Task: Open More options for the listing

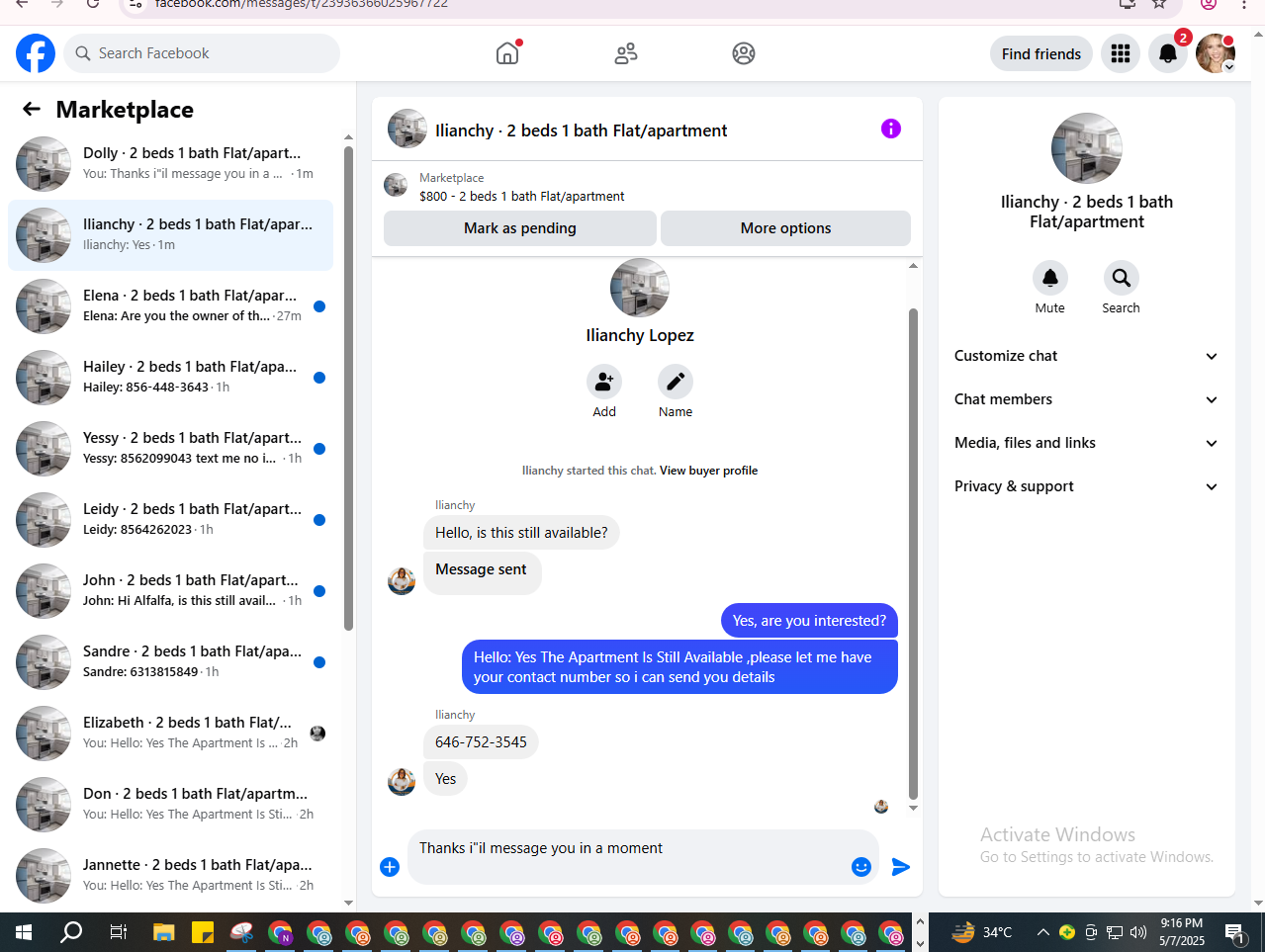Action: pyautogui.click(x=785, y=228)
